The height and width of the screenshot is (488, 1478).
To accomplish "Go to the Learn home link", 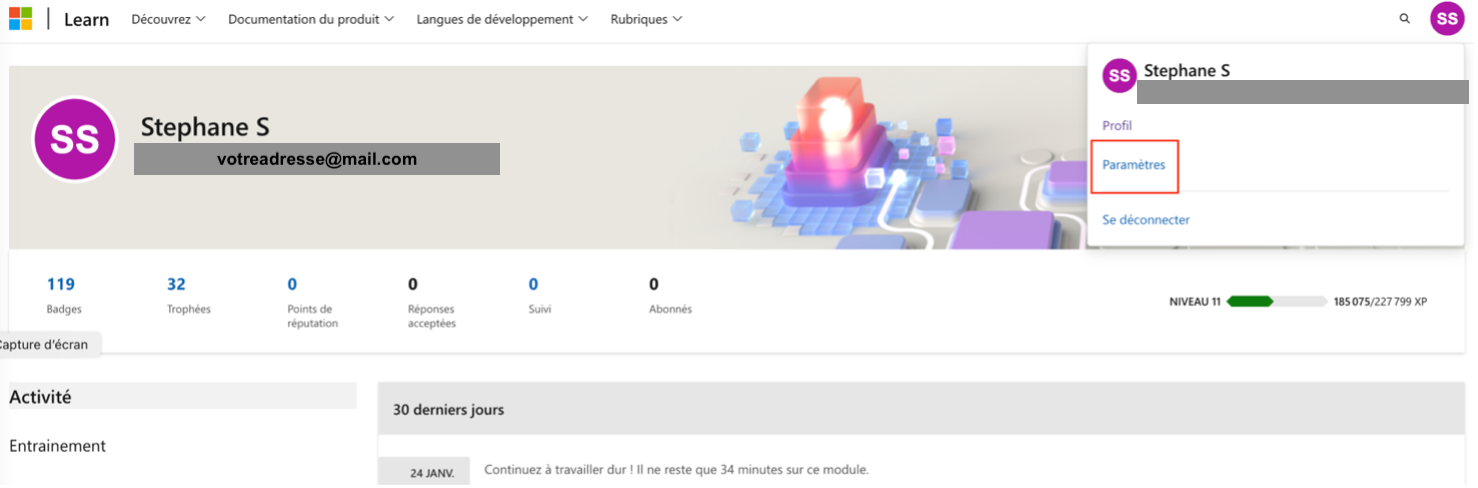I will tap(86, 20).
